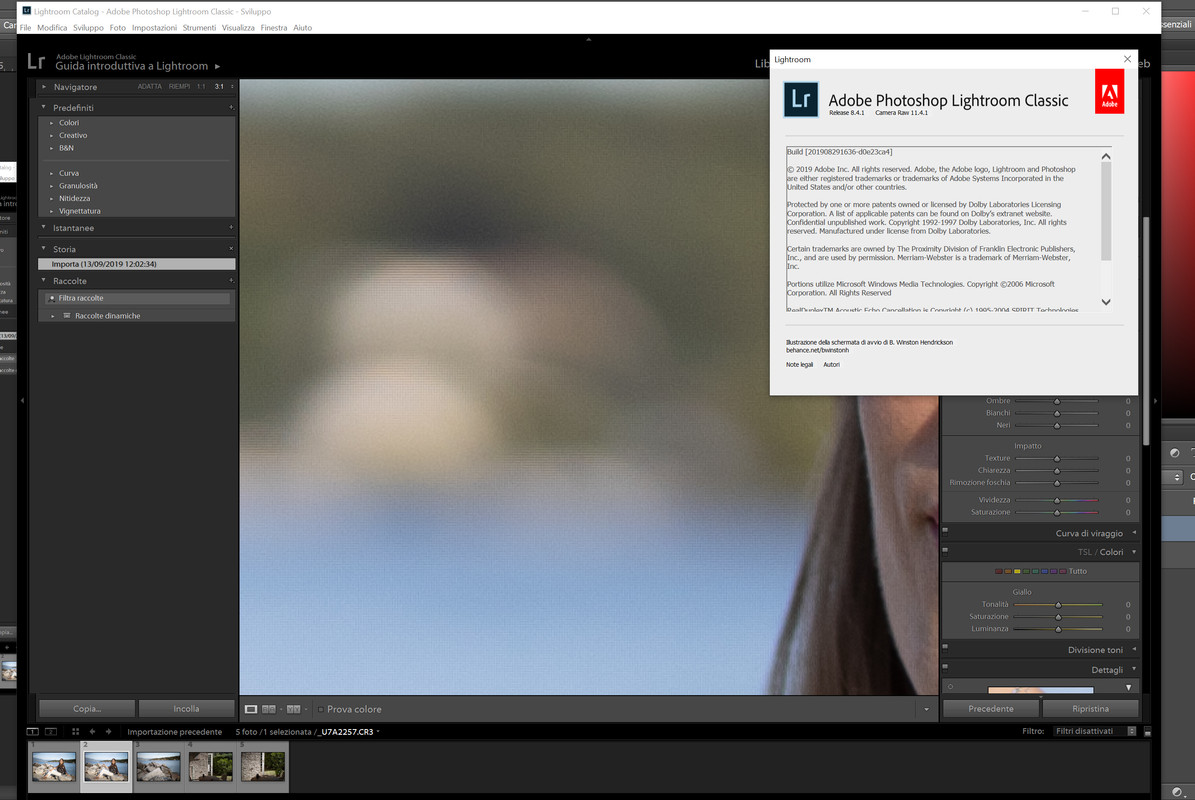The width and height of the screenshot is (1195, 800).
Task: Set Navigatore zoom to ADATTA
Action: 149,87
